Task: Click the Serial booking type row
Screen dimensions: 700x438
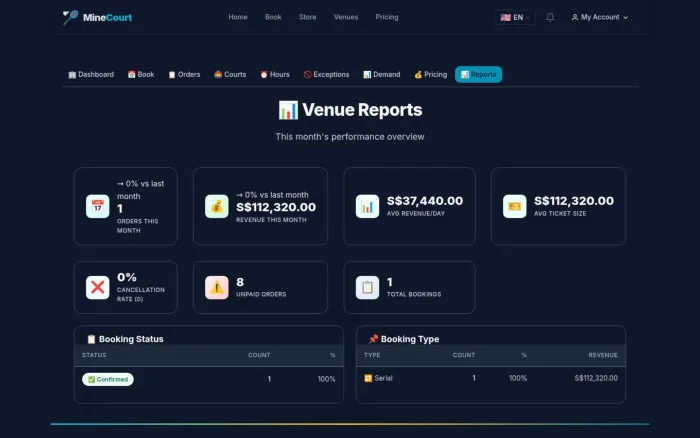Action: (491, 378)
